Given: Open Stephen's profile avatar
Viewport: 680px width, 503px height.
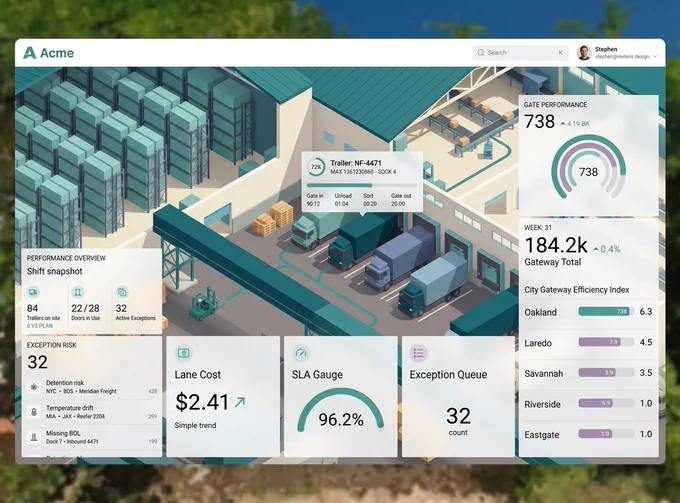Looking at the screenshot, I should 584,53.
